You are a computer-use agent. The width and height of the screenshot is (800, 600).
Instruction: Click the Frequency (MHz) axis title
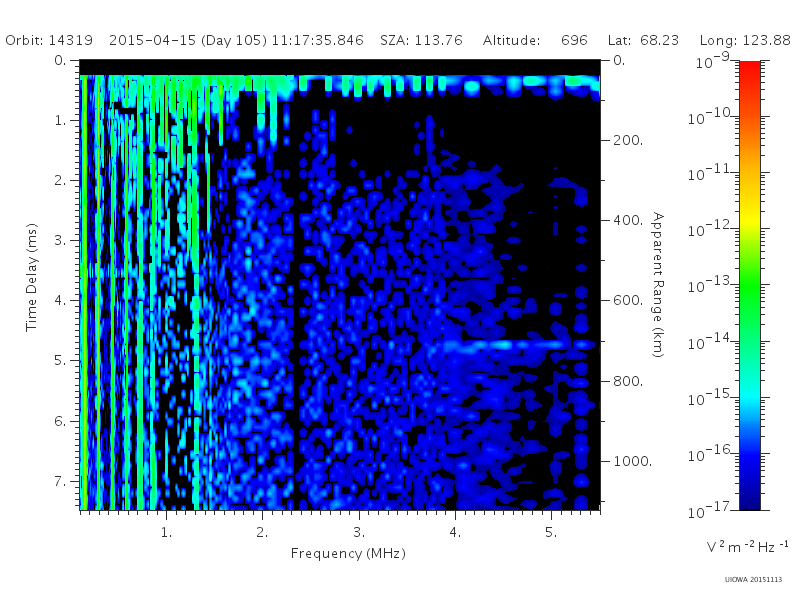(x=348, y=554)
